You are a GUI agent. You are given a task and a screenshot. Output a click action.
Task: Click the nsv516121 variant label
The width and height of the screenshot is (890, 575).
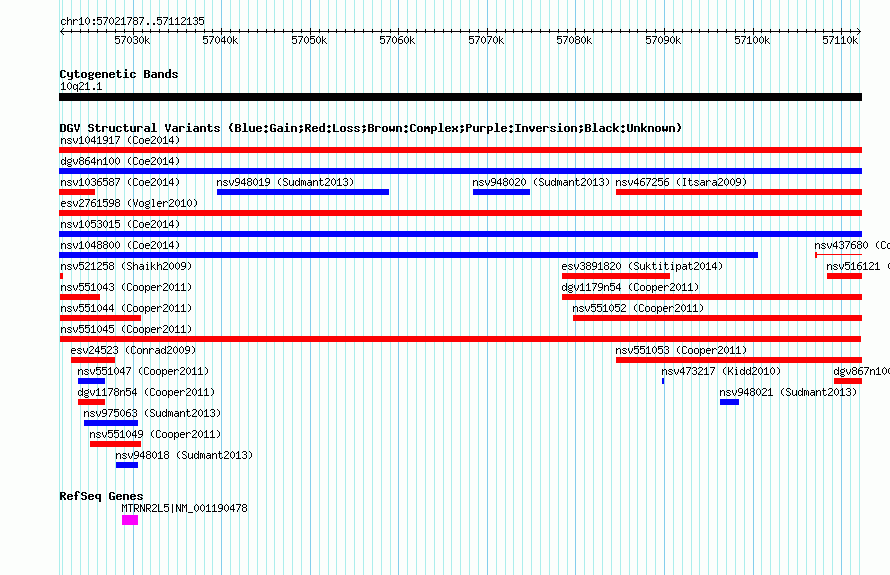point(858,266)
